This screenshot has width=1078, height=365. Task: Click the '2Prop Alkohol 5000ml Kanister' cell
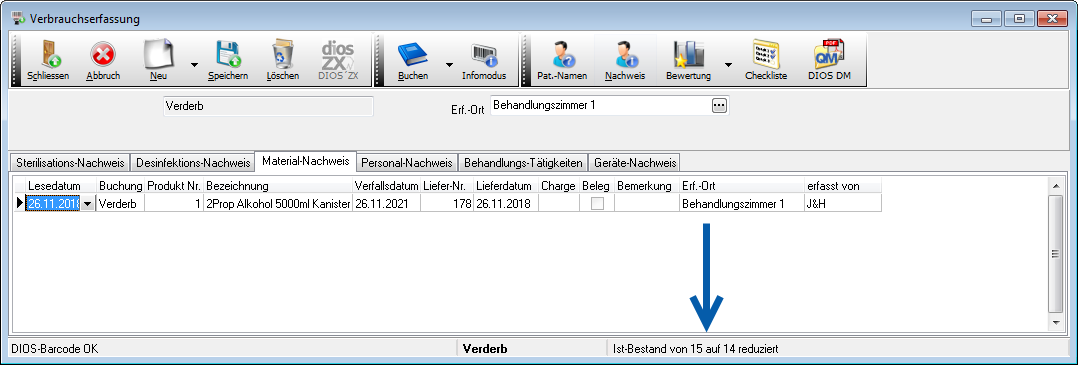click(x=278, y=203)
